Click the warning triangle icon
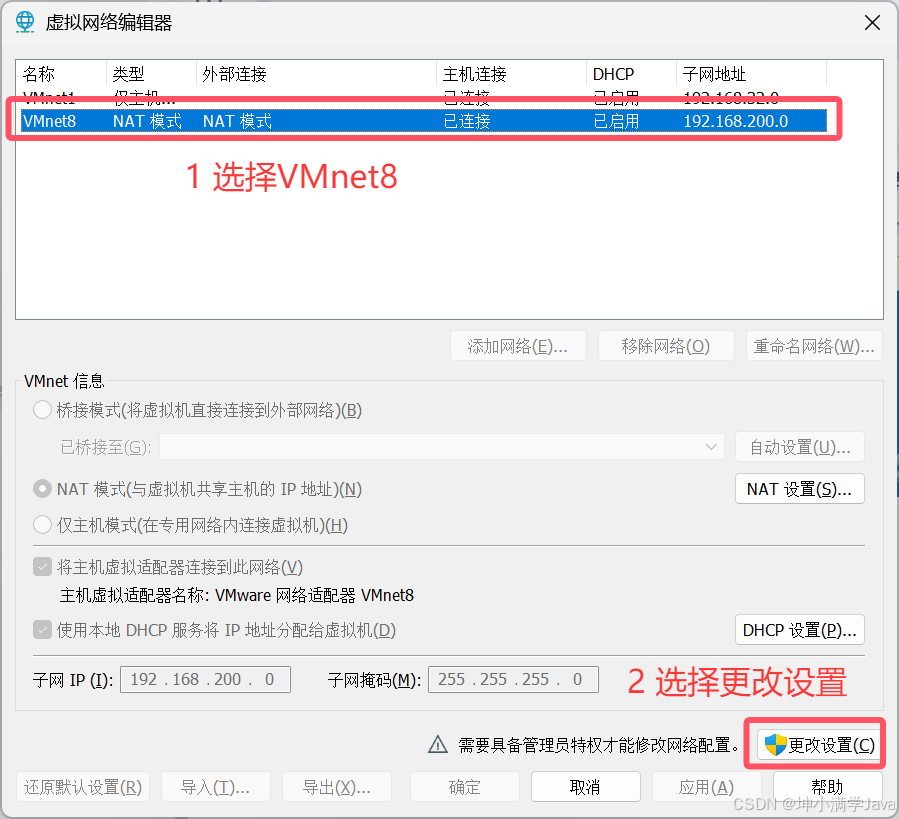Viewport: 899px width, 819px height. [438, 744]
